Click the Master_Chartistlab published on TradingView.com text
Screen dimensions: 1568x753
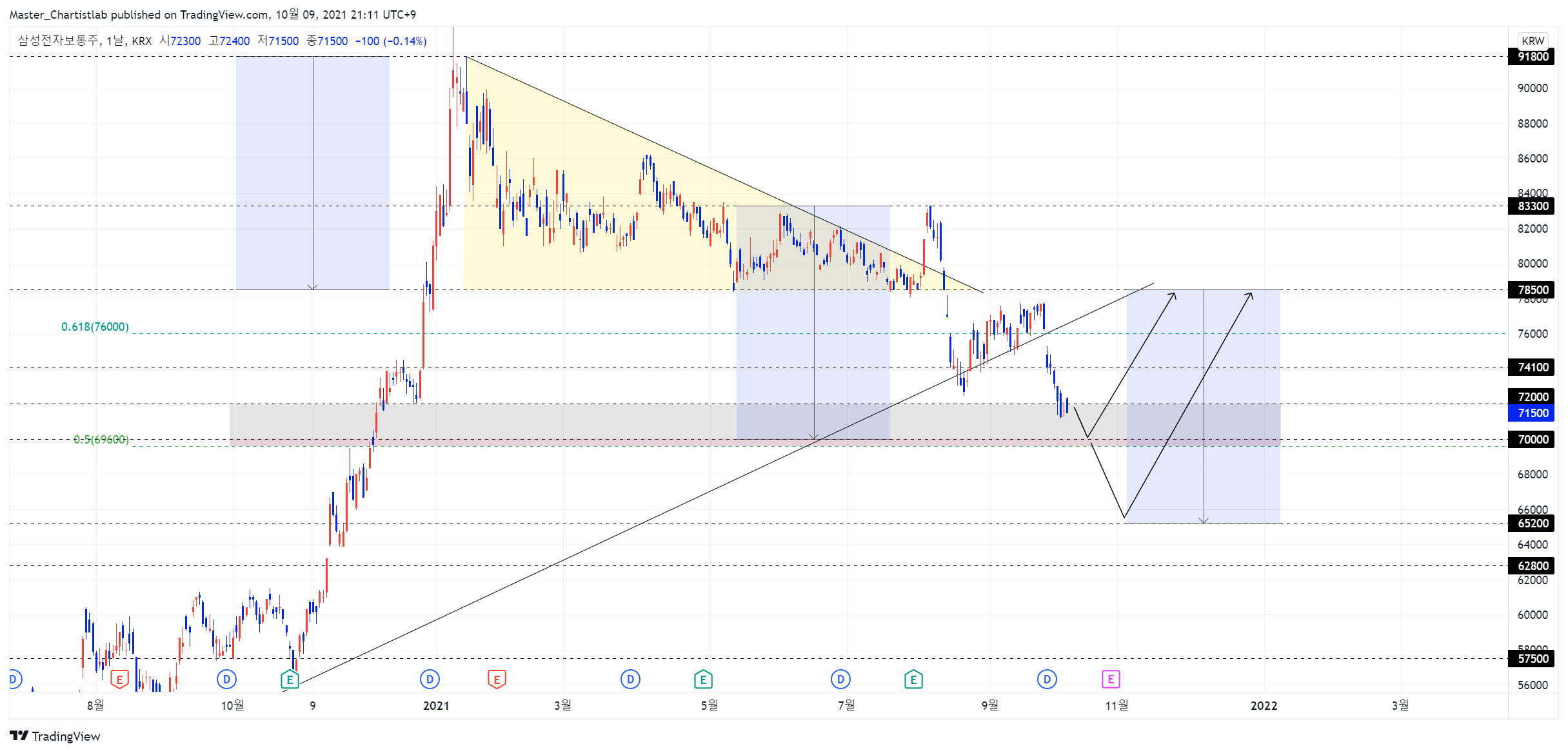click(139, 14)
